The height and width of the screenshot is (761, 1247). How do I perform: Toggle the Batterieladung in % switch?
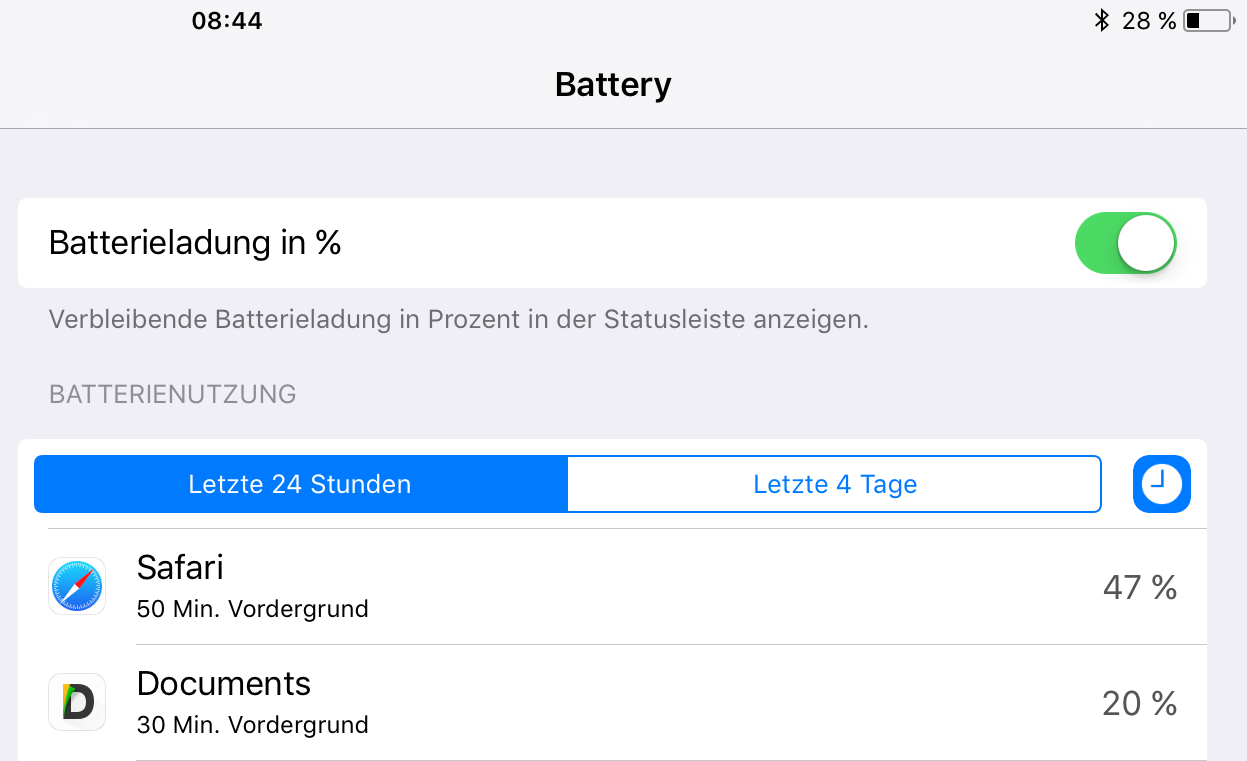[1125, 243]
